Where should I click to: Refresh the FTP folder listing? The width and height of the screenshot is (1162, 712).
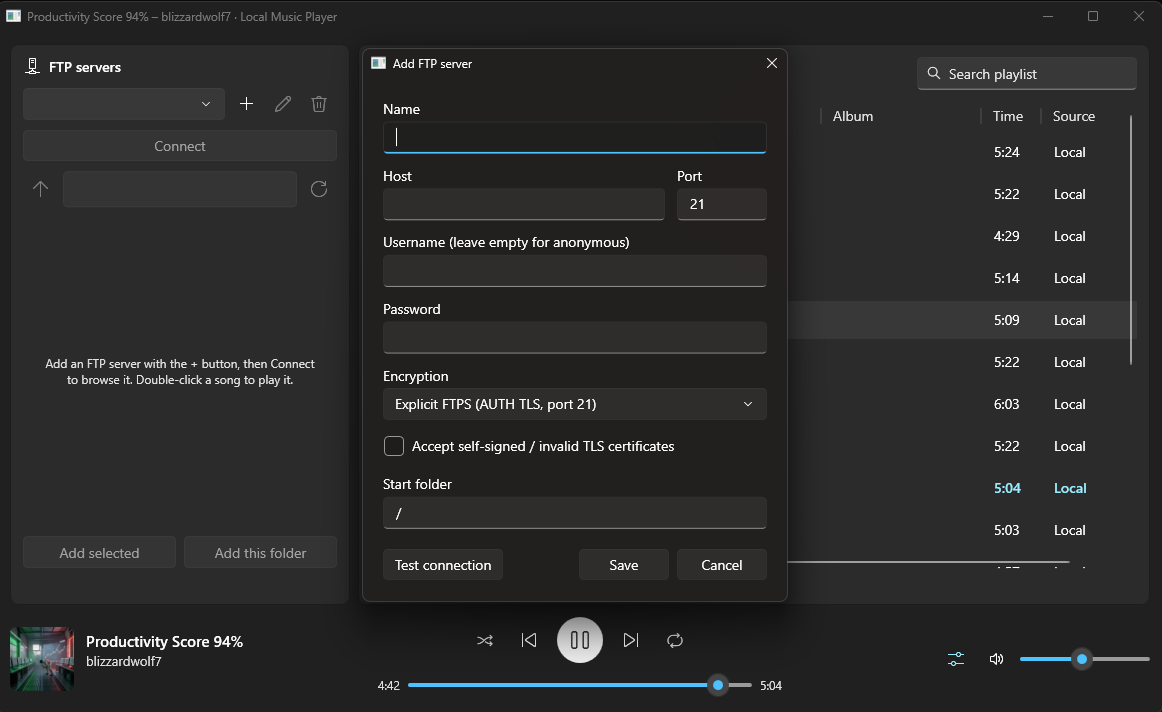[319, 189]
